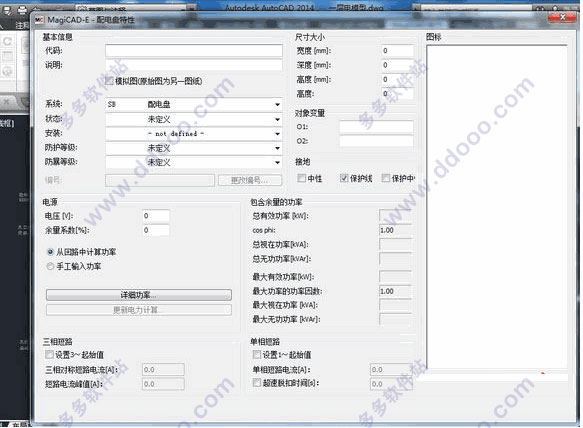The width and height of the screenshot is (583, 428).
Task: Click the 详细功率 button
Action: click(x=139, y=295)
